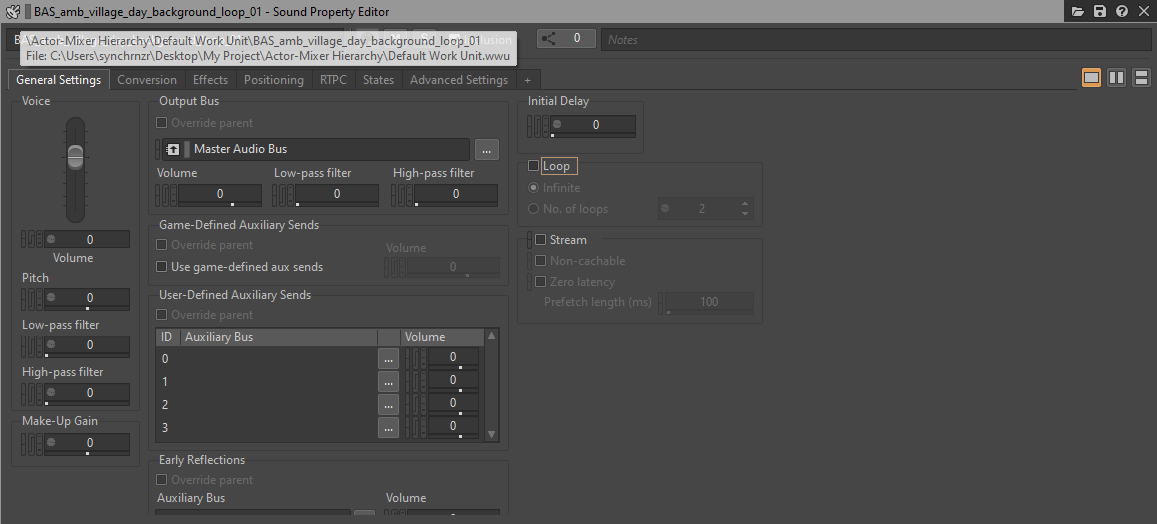Switch to the RTPC tab
Screen dimensions: 1157x524
(x=334, y=80)
